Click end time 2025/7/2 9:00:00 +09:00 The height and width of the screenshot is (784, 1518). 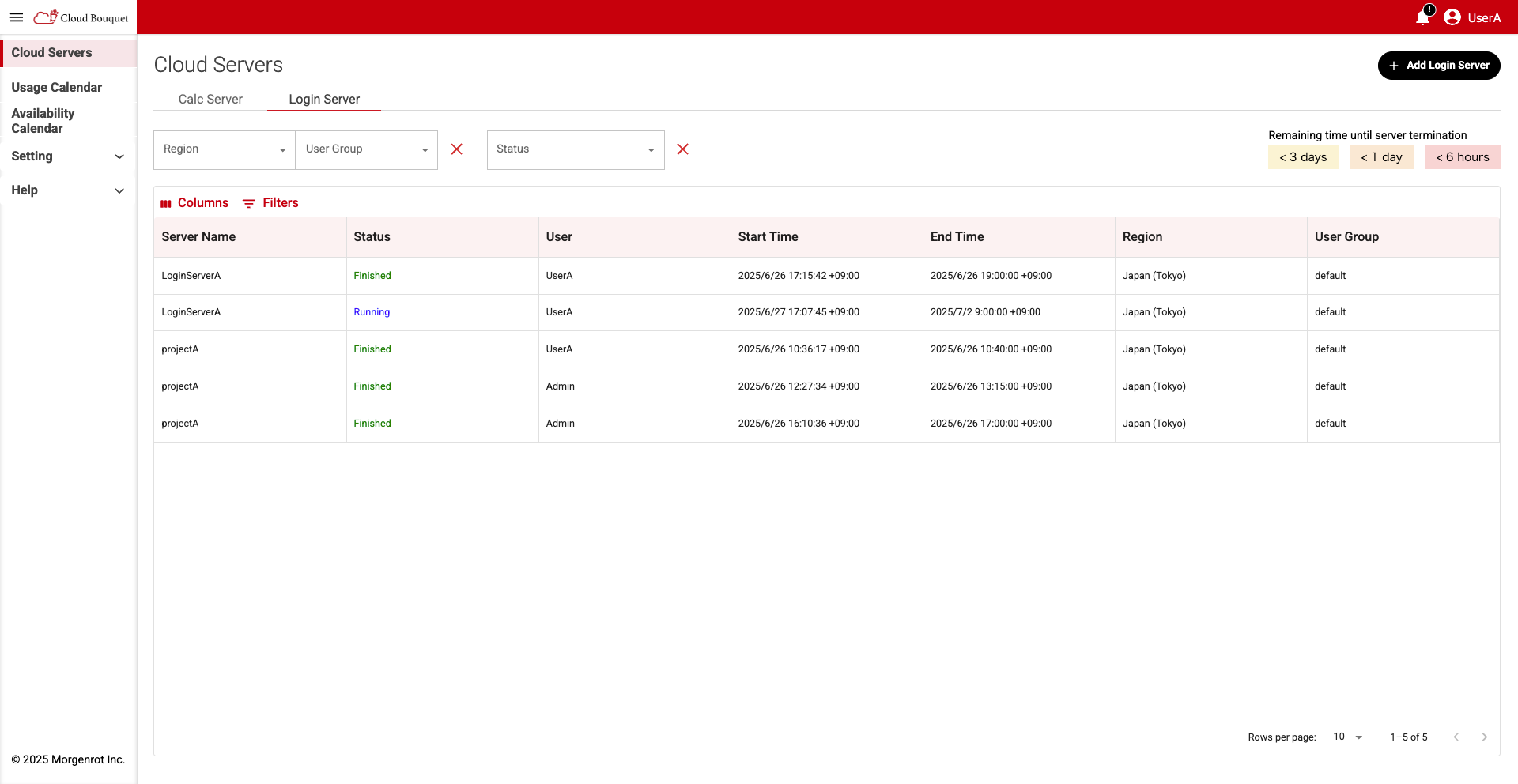tap(985, 312)
